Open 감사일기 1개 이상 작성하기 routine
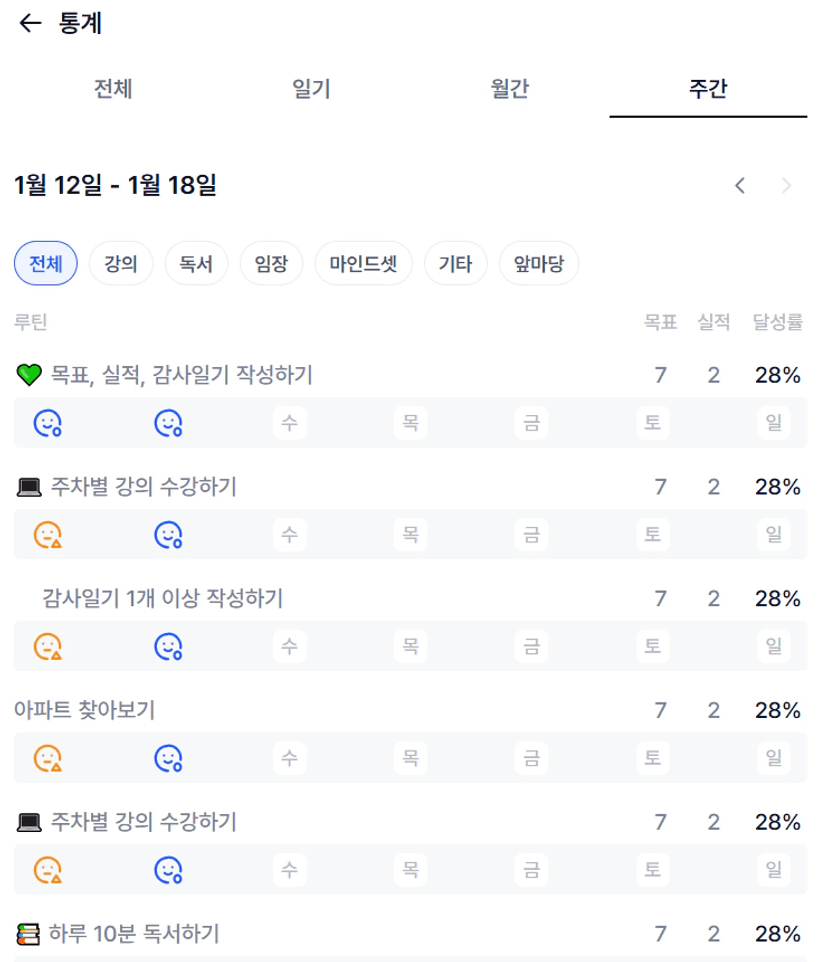827x962 pixels. [163, 599]
